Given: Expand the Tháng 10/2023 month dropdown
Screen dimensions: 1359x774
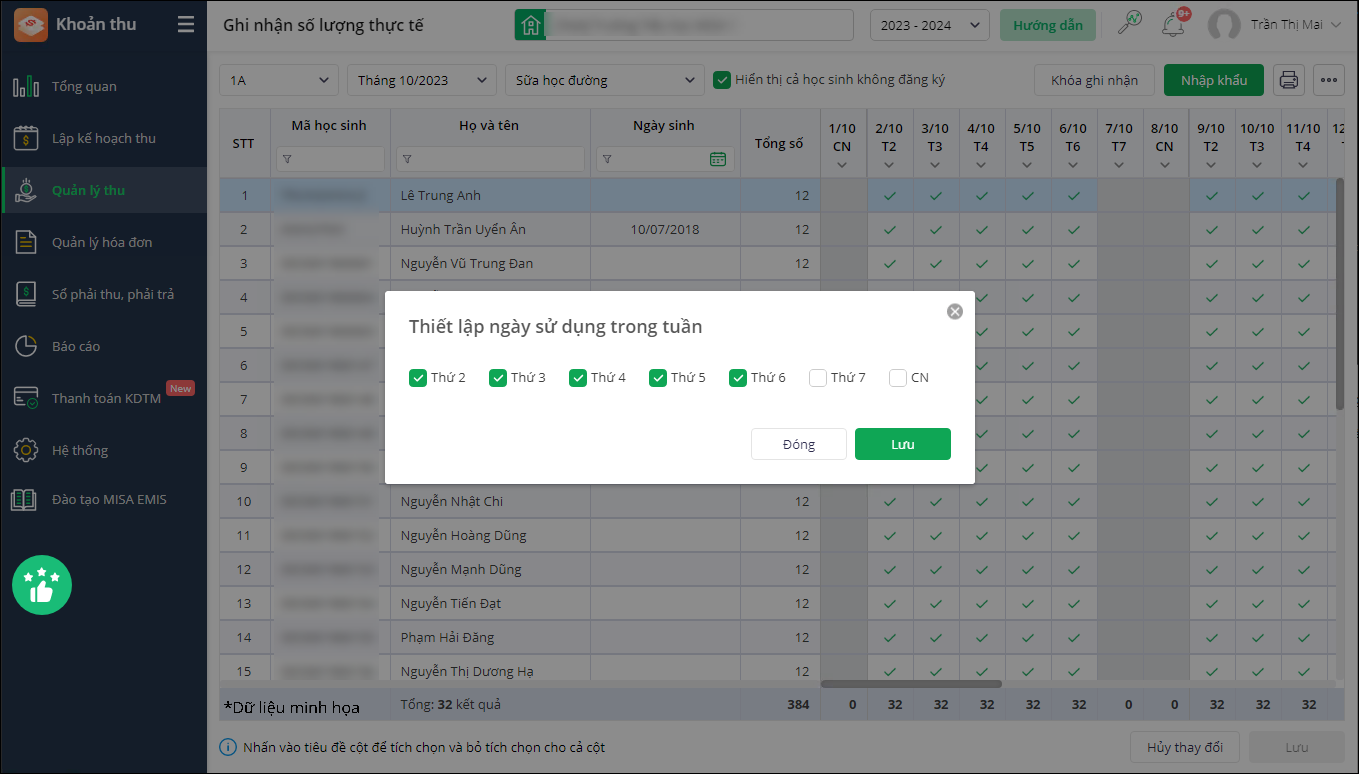Looking at the screenshot, I should coord(421,80).
